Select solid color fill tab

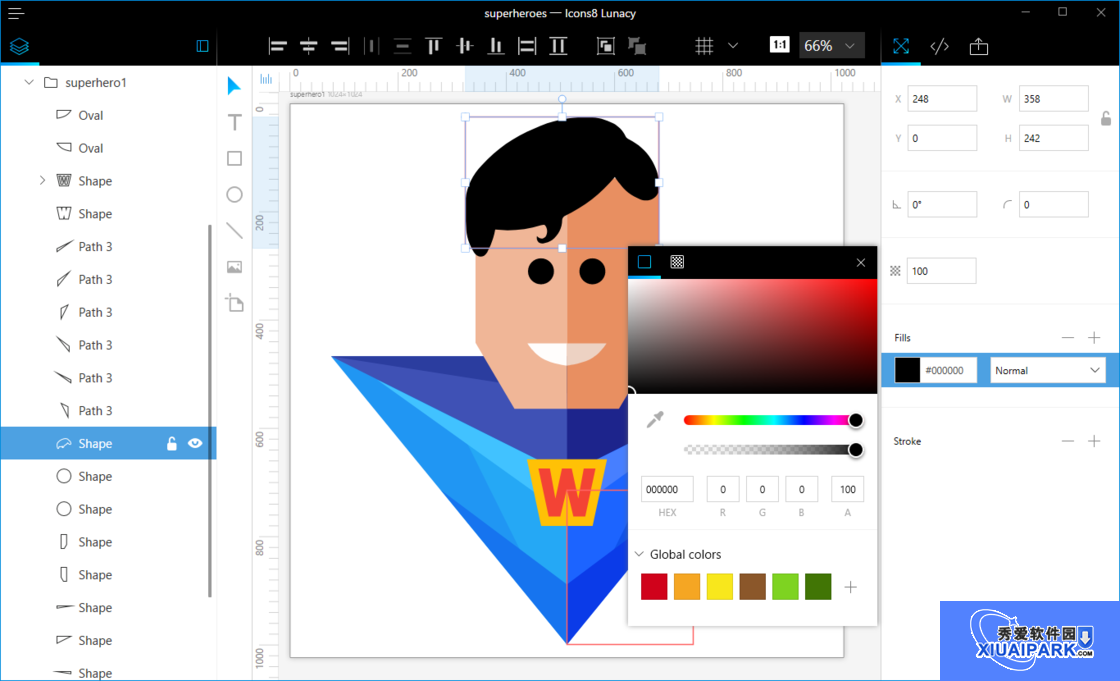(644, 262)
